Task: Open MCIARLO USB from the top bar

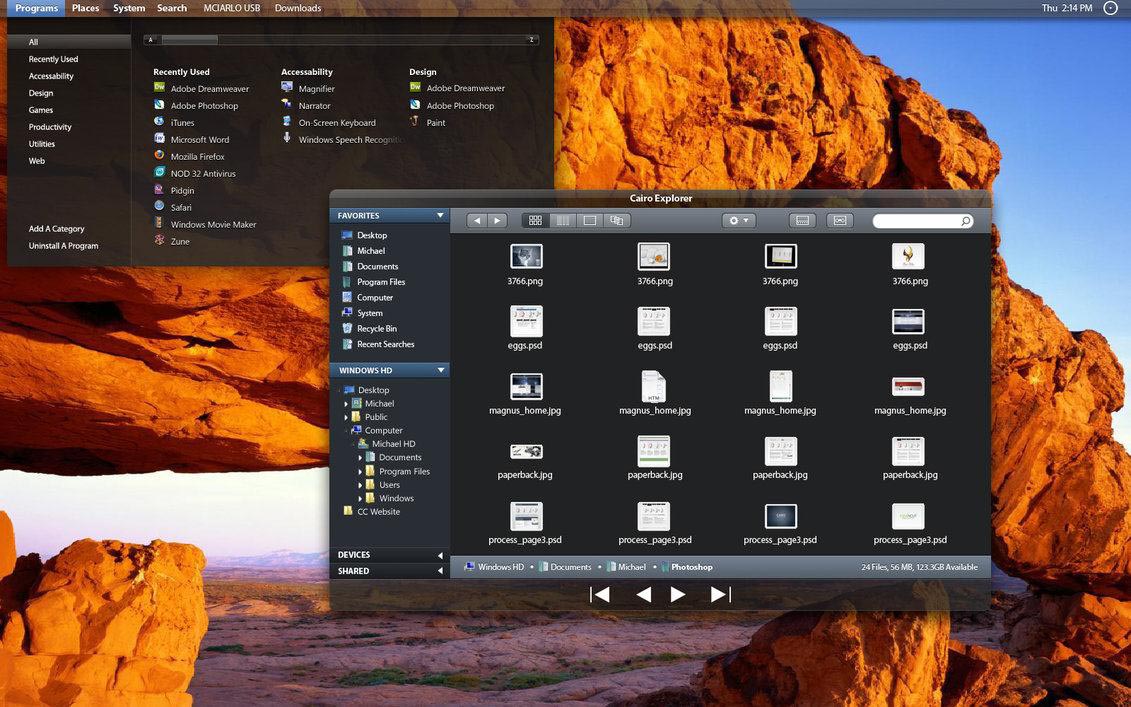Action: click(232, 8)
